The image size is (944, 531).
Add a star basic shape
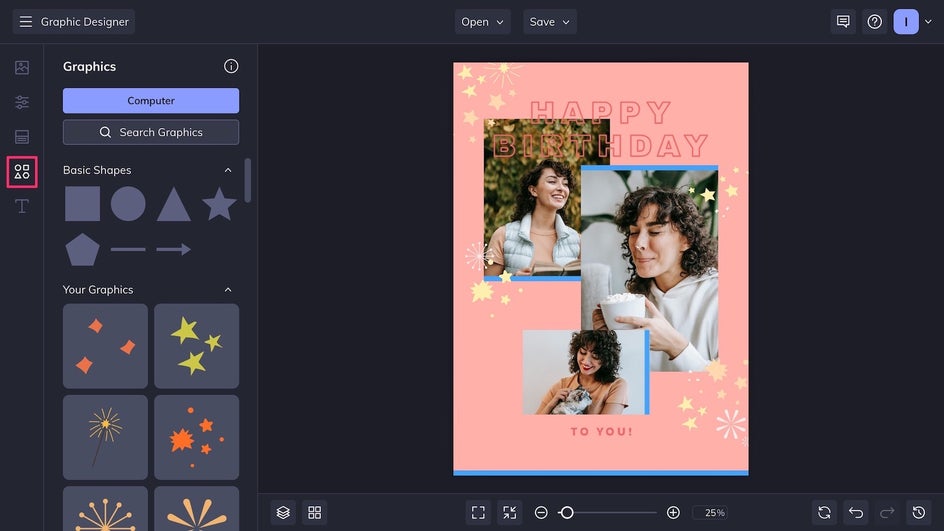click(219, 203)
